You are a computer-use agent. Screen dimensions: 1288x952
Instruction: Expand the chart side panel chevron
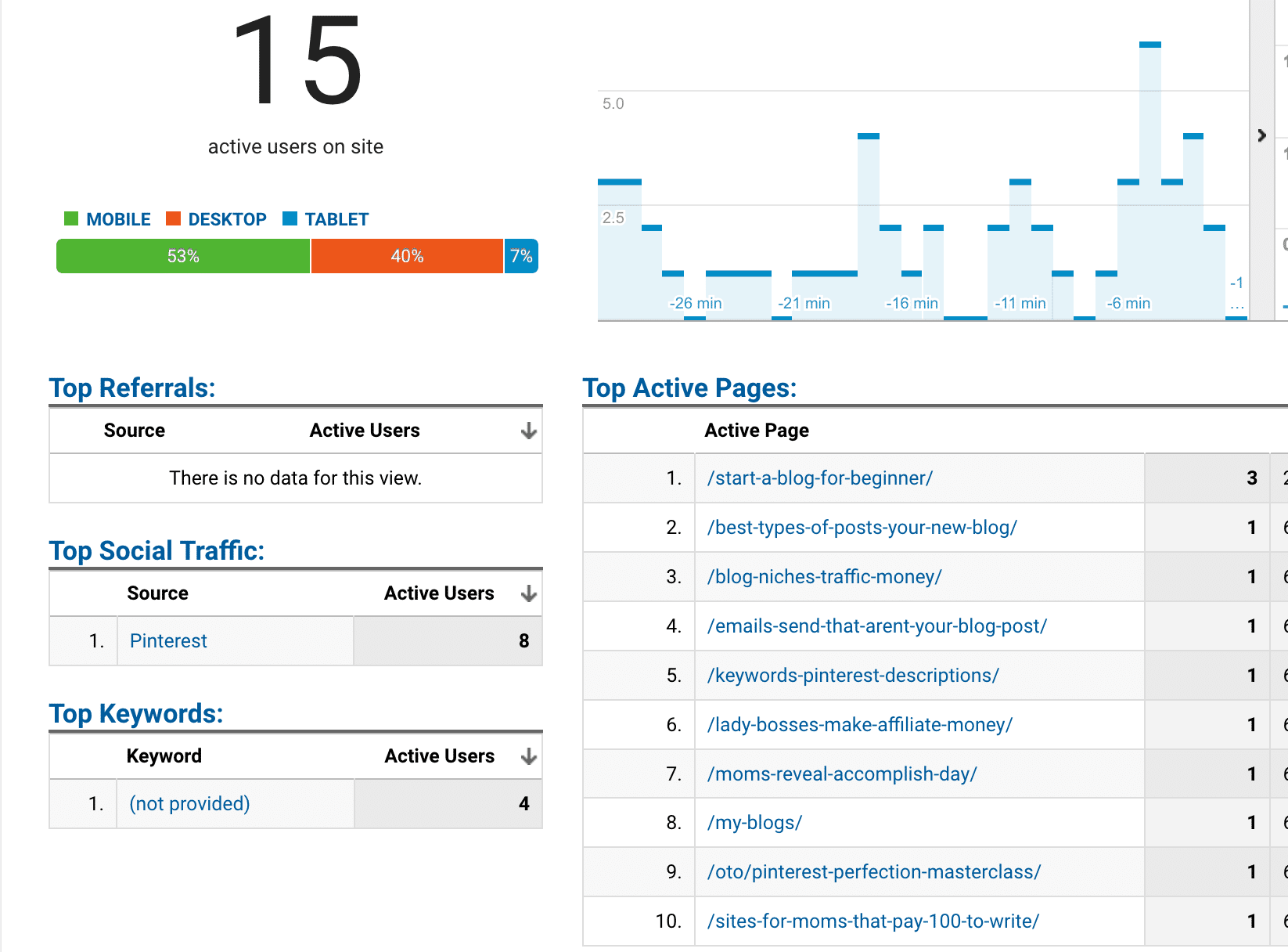point(1261,135)
